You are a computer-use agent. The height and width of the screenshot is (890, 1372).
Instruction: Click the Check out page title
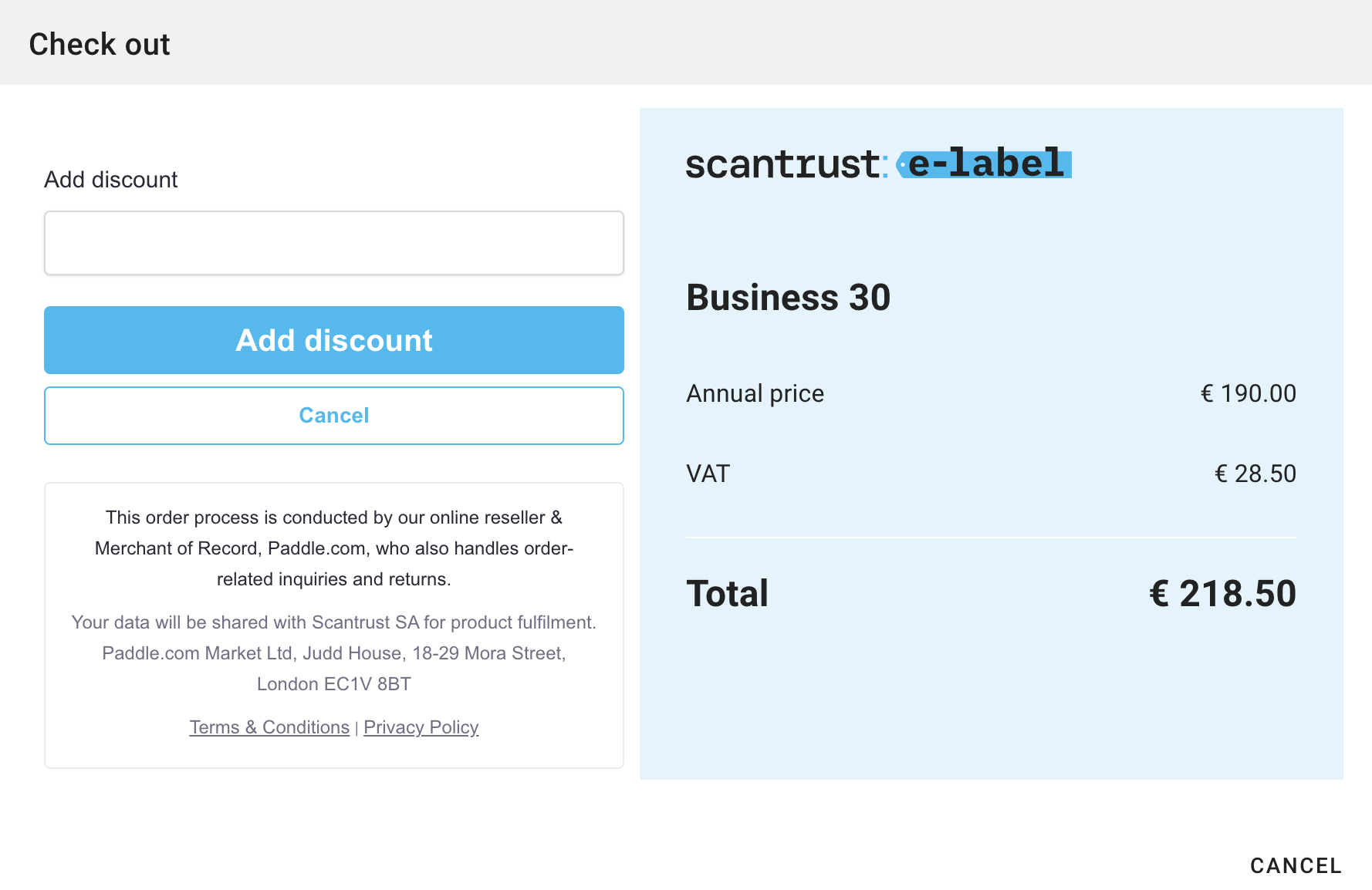point(99,44)
